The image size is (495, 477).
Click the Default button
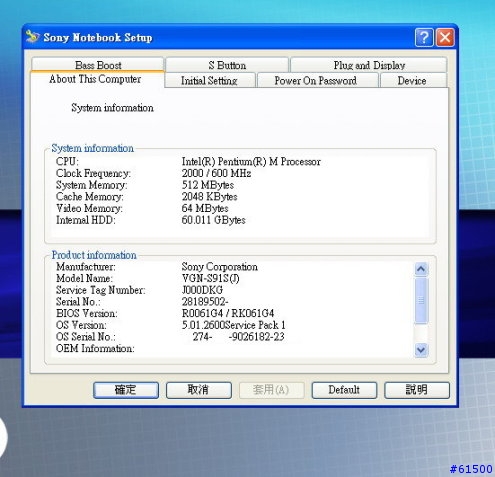click(344, 390)
